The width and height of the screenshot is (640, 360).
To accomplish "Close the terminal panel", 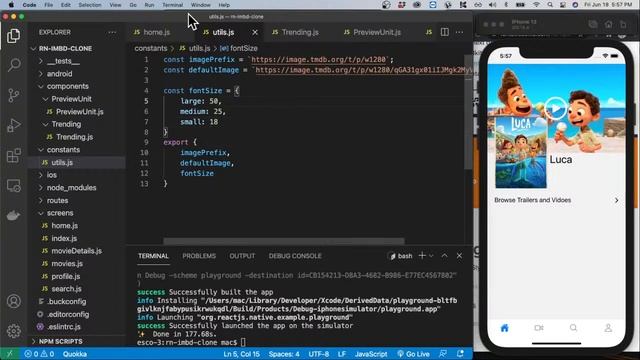I will point(459,256).
